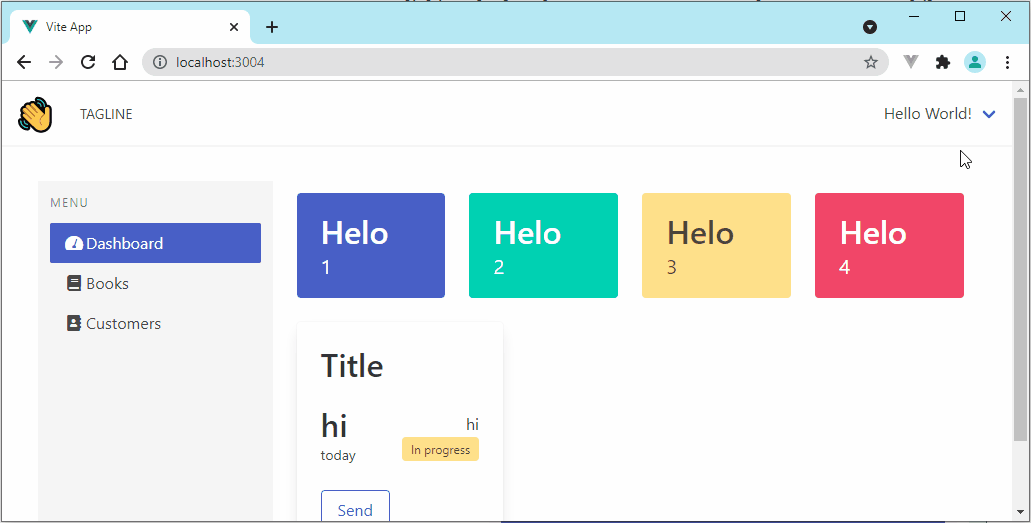Viewport: 1031px width, 523px height.
Task: Open the tab search dropdown arrow
Action: pyautogui.click(x=870, y=27)
